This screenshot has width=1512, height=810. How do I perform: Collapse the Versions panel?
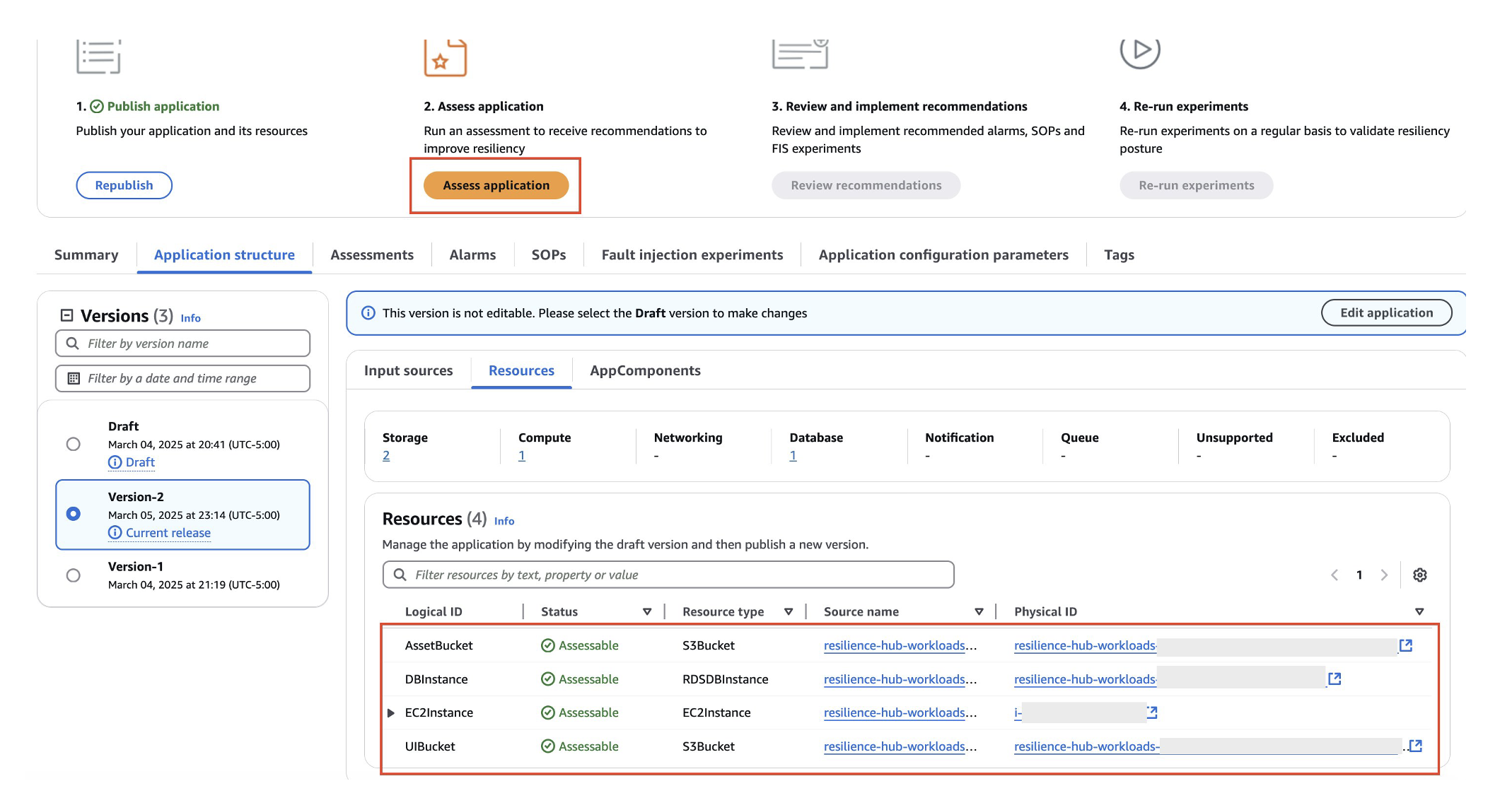point(66,315)
